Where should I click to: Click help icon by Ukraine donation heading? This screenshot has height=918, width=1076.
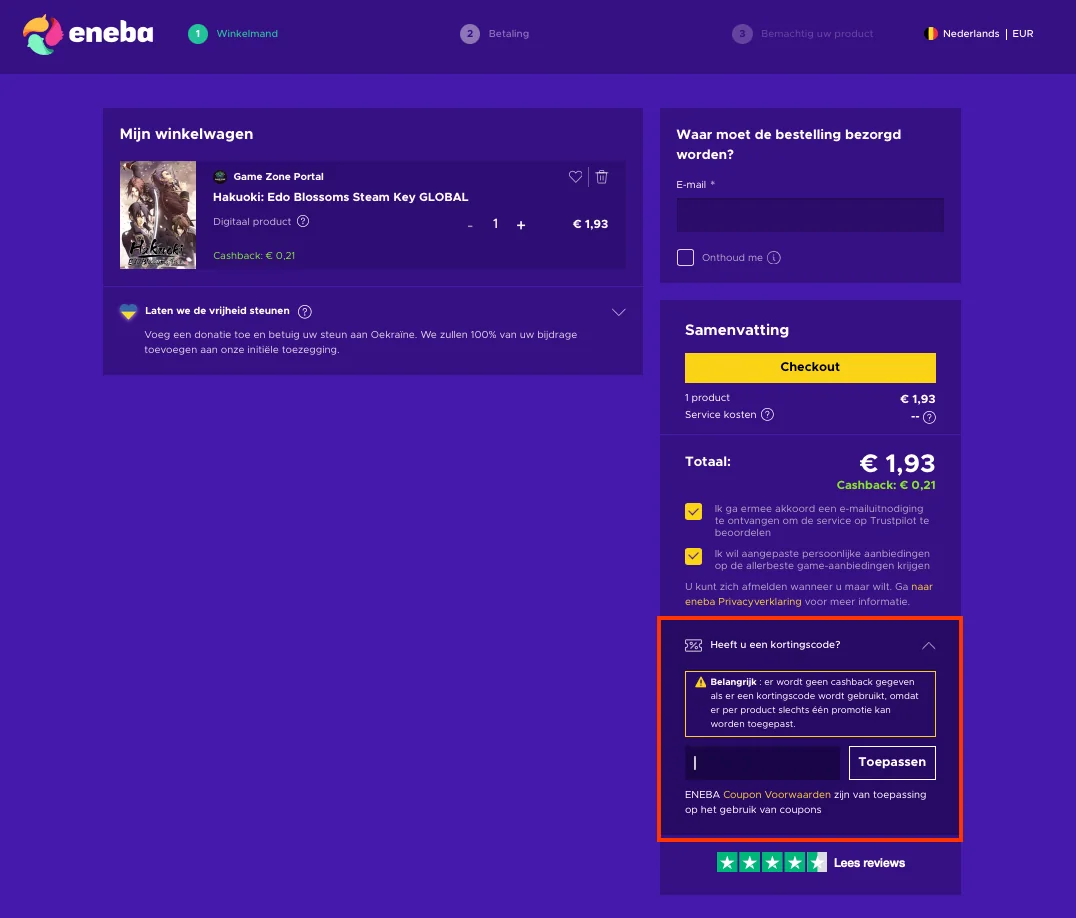305,312
